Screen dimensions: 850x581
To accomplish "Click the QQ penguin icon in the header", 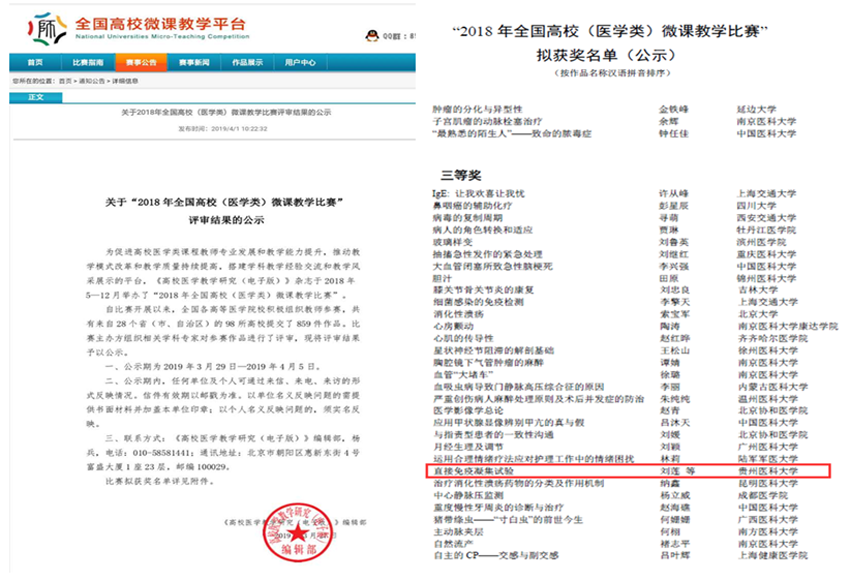I will 372,36.
